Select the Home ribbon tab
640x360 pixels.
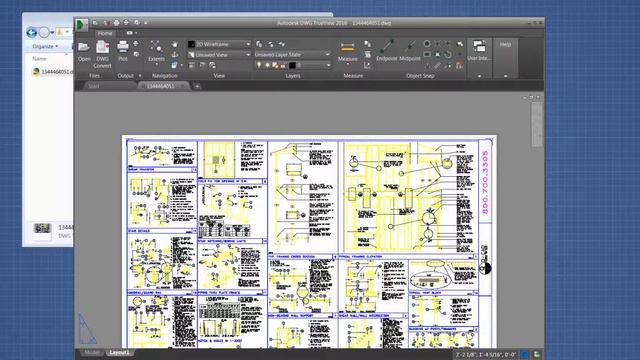[x=105, y=33]
